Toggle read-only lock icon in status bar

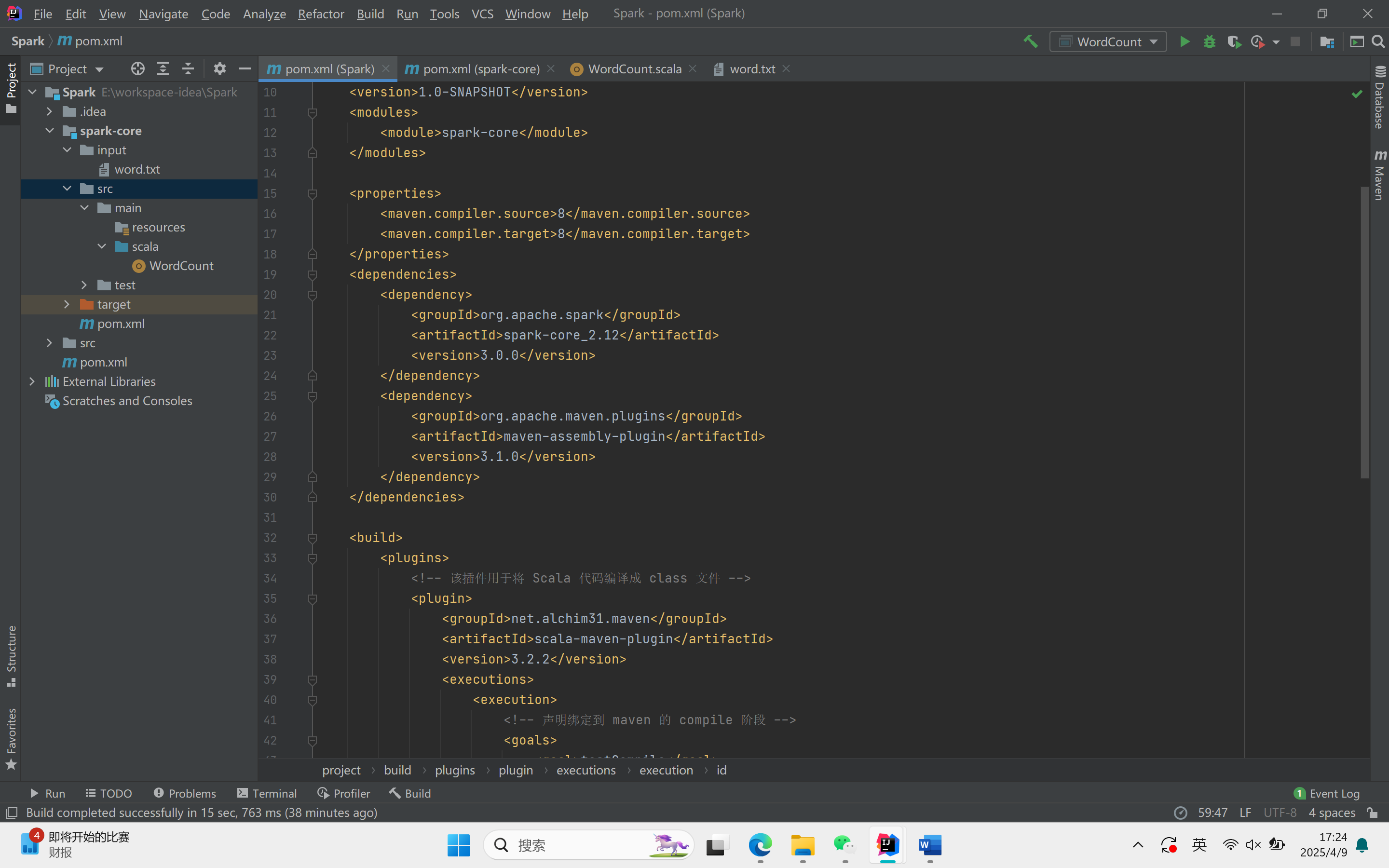[x=1372, y=813]
